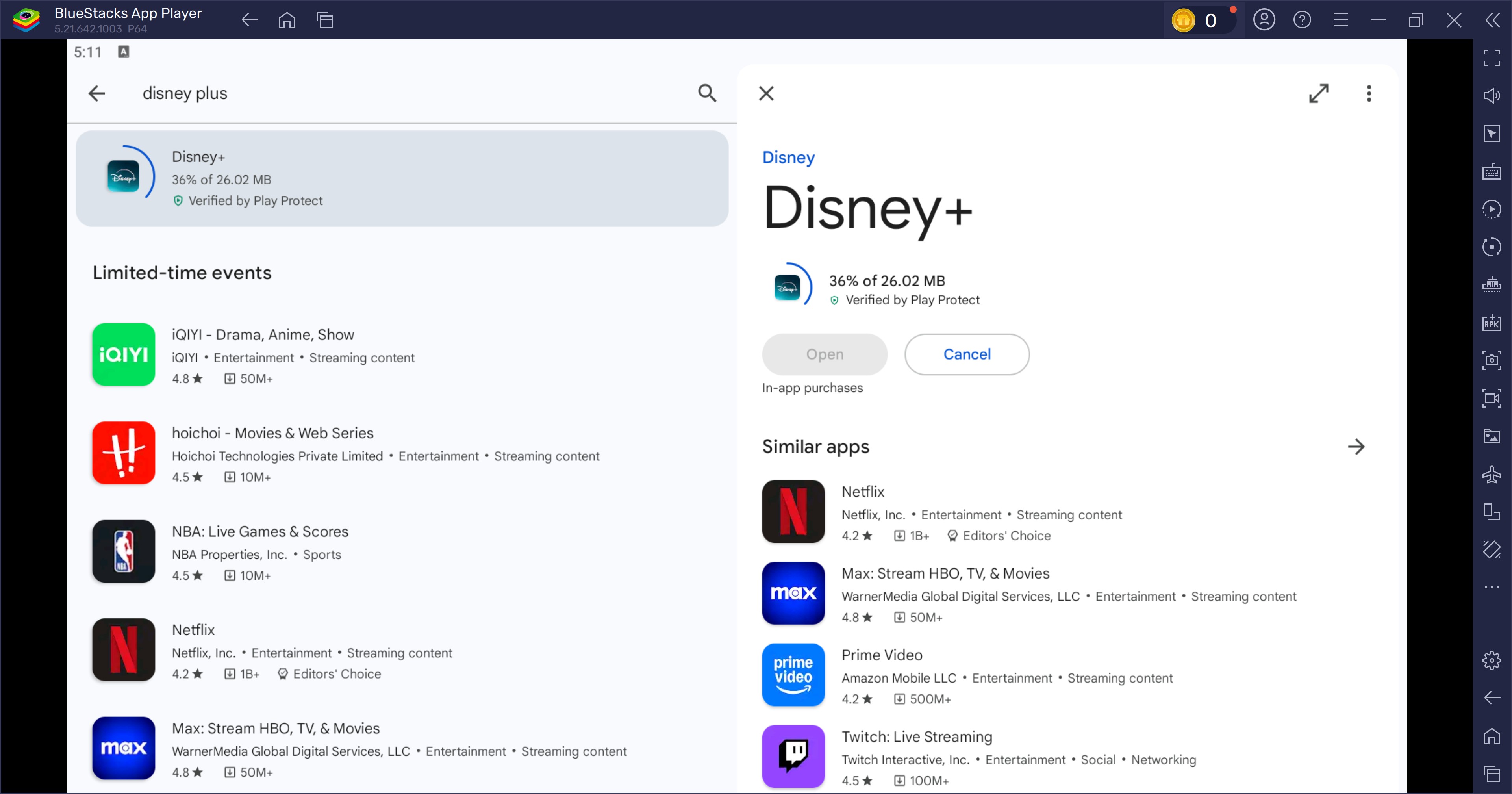Click the screenshot crop icon in the sidebar
This screenshot has height=794, width=1512.
1492,360
